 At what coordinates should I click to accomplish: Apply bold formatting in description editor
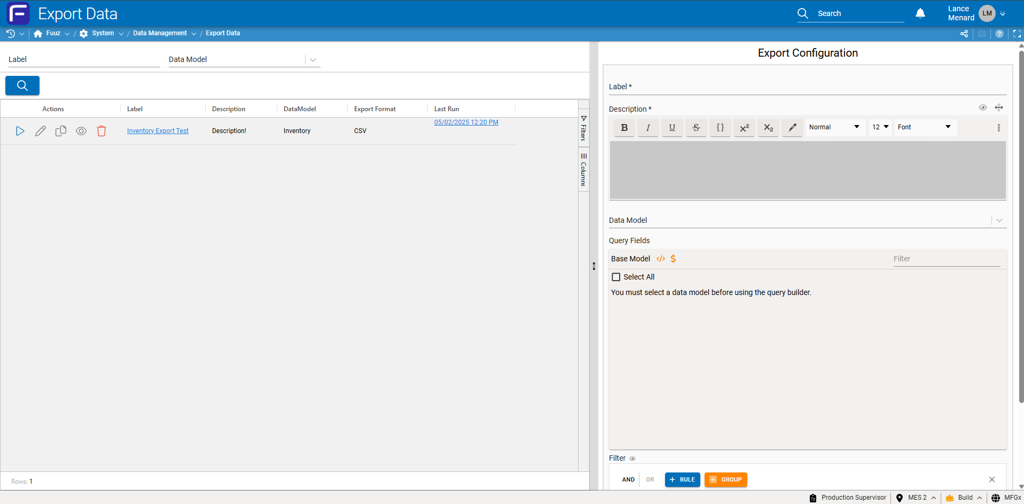pos(624,128)
